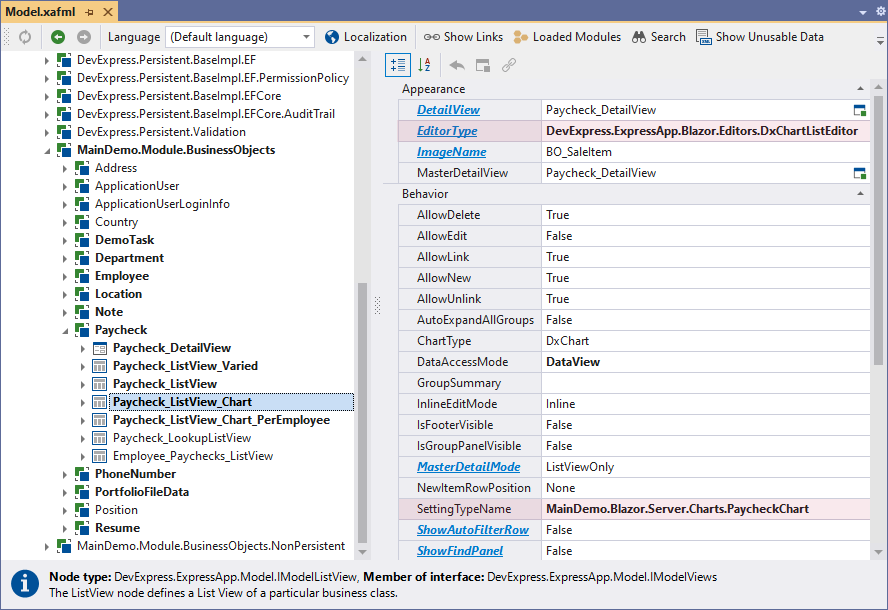Click the Resume class icon

(x=82, y=528)
